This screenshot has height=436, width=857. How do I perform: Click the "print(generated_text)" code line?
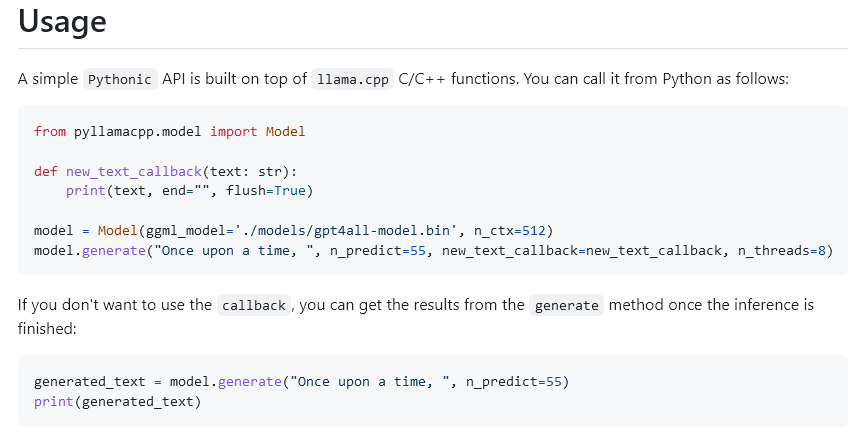click(x=117, y=402)
